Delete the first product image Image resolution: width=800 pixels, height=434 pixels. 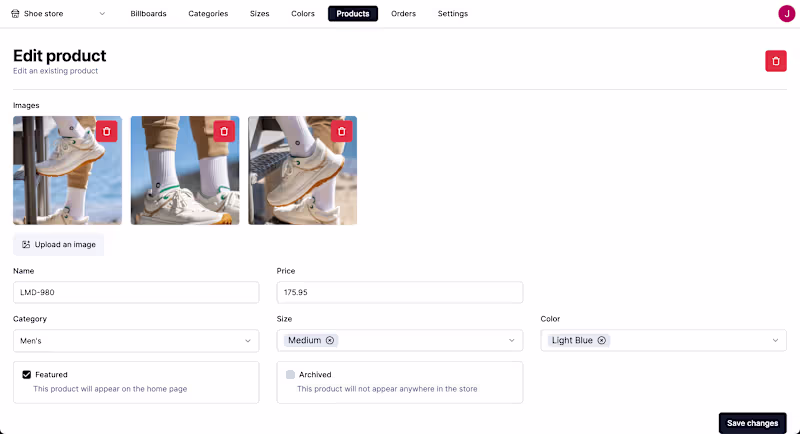(x=107, y=131)
